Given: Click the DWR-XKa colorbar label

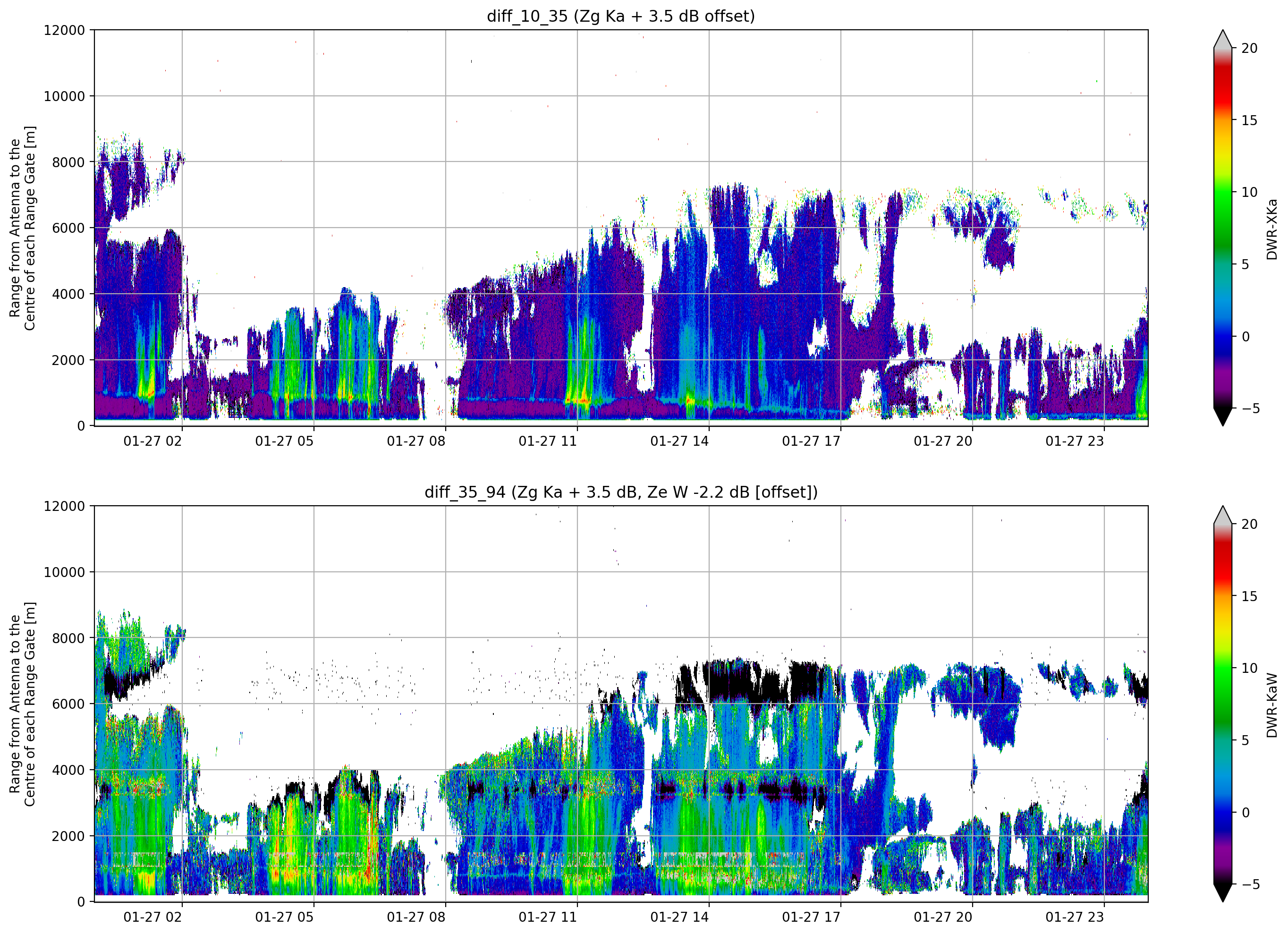Looking at the screenshot, I should (x=1271, y=229).
